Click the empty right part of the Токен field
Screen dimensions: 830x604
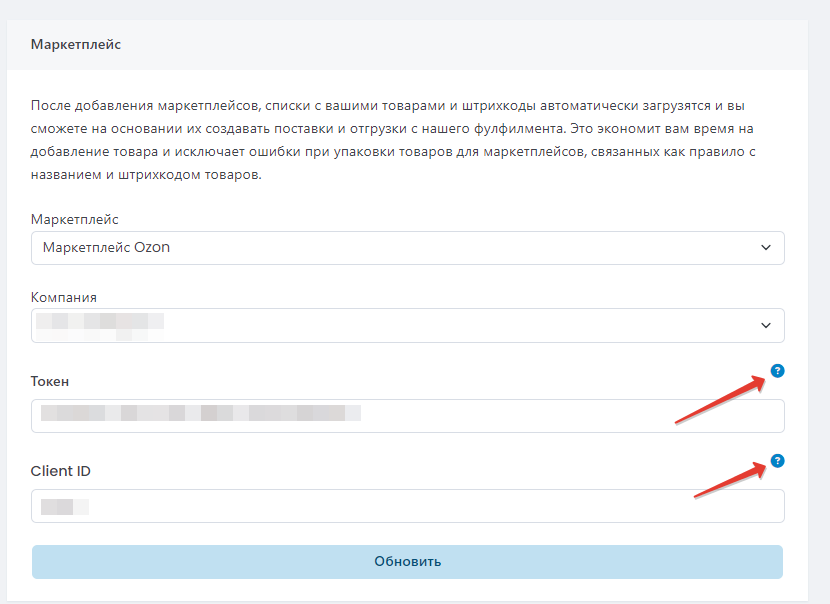pyautogui.click(x=600, y=416)
